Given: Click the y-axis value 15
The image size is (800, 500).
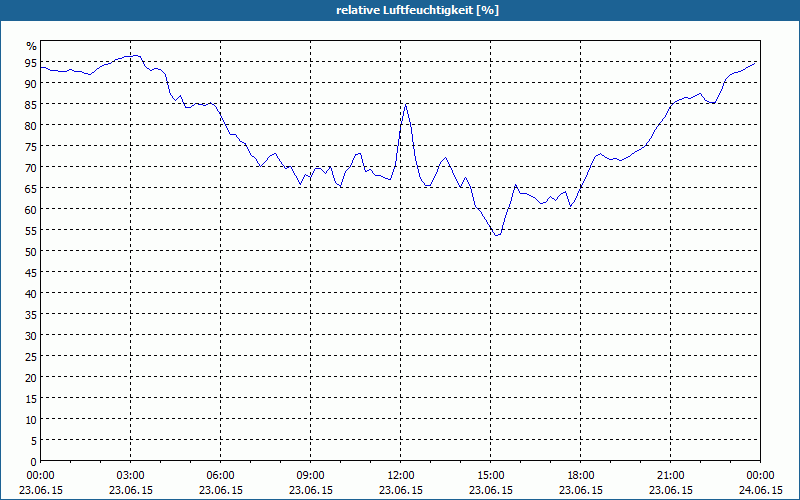Looking at the screenshot, I should 31,398.
